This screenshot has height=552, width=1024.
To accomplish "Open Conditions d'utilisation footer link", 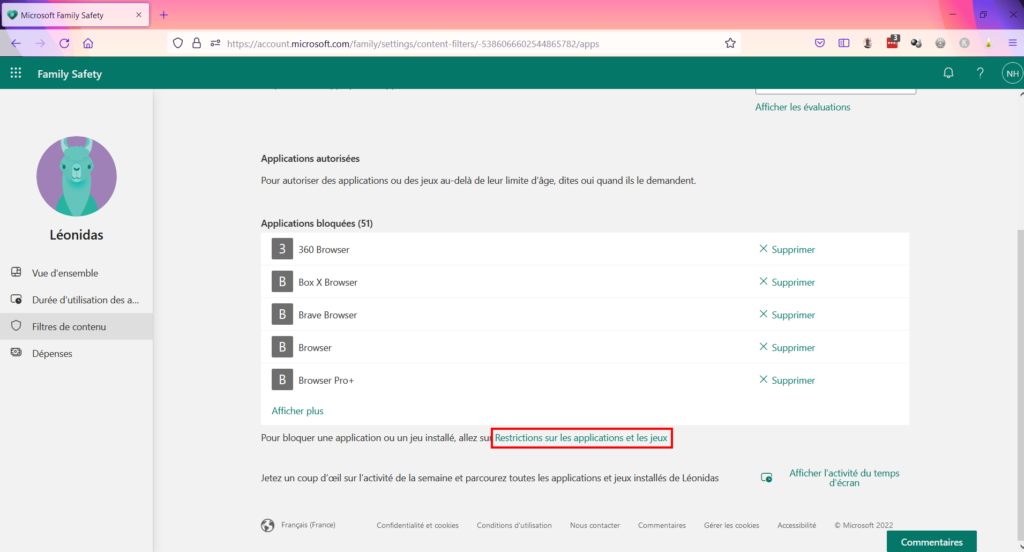I will [x=514, y=525].
